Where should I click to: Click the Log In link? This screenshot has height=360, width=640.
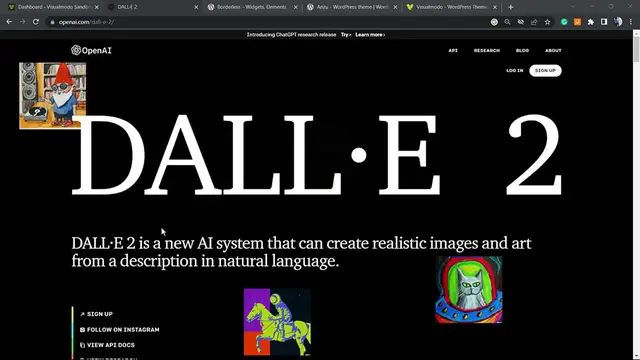point(514,71)
